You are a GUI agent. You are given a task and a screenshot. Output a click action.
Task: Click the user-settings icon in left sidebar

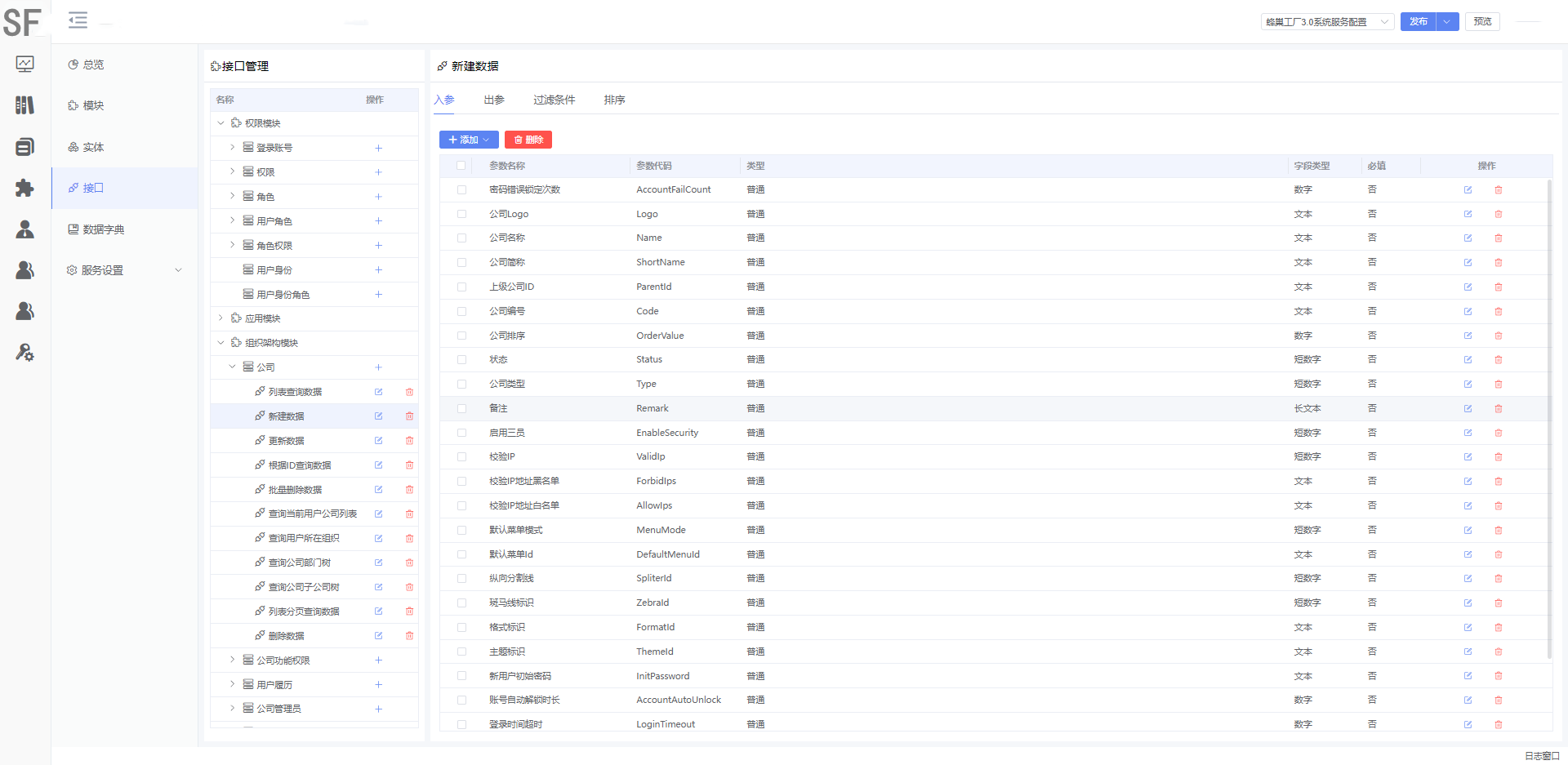click(25, 353)
